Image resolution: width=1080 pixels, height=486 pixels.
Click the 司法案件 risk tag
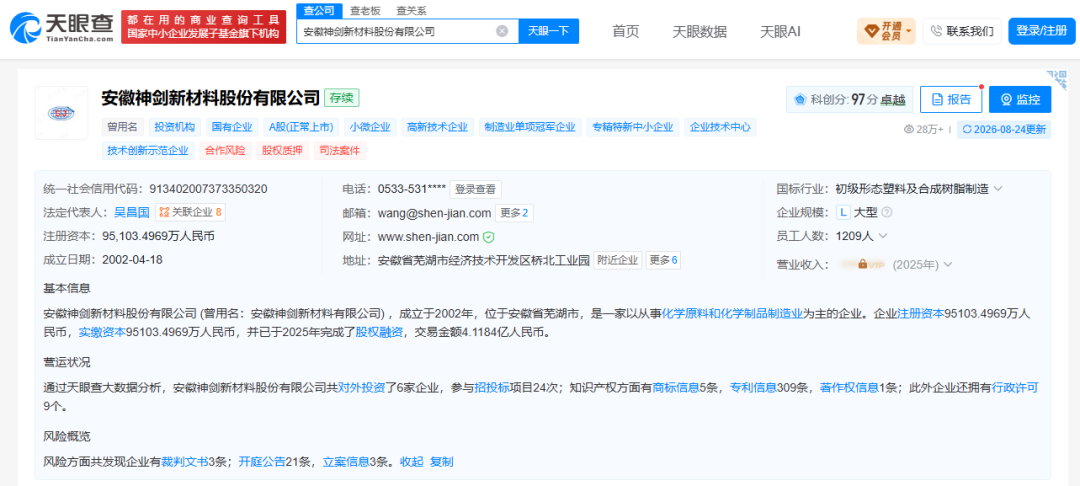(x=339, y=151)
